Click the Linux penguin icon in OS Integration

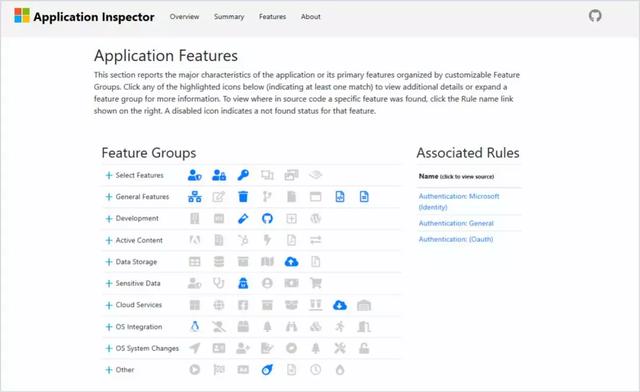195,327
